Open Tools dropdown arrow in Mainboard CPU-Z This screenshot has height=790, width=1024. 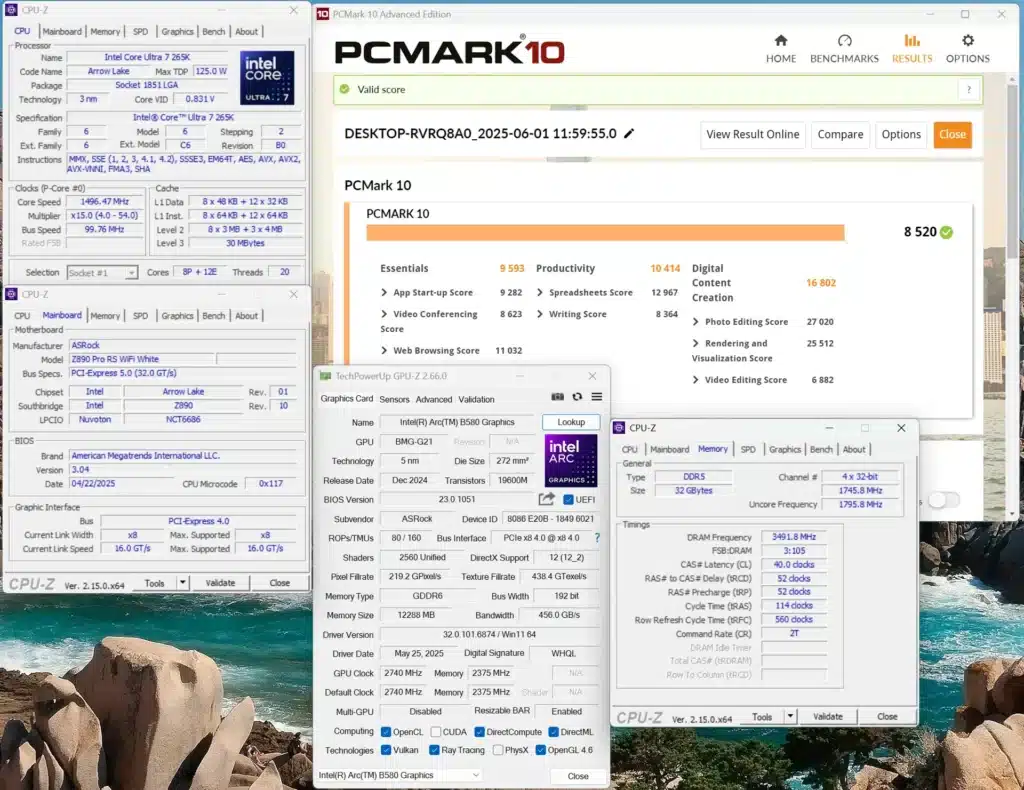[x=183, y=583]
